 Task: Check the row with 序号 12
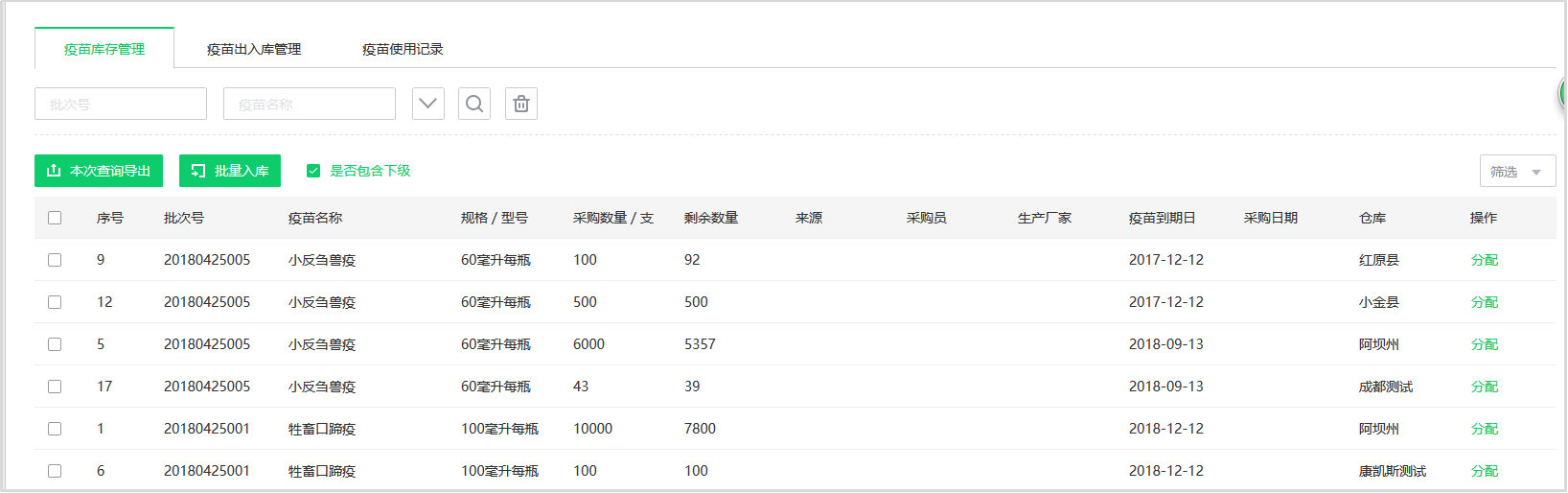click(55, 302)
